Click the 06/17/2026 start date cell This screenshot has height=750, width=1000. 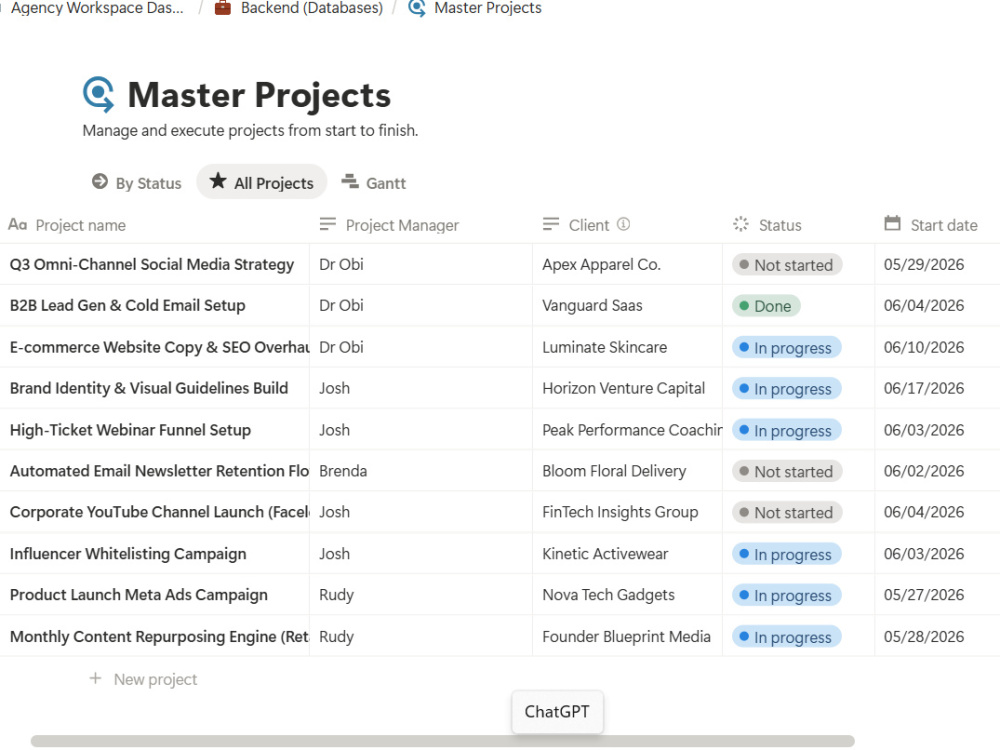(938, 388)
